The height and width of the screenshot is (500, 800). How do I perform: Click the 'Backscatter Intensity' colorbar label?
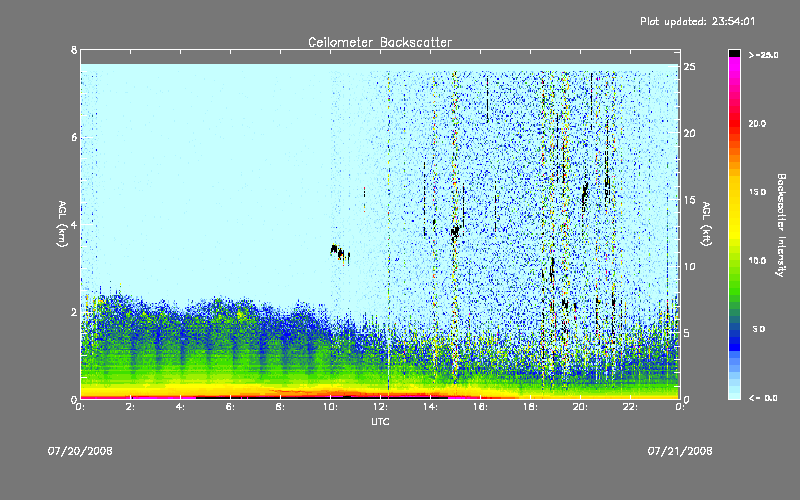tap(781, 225)
